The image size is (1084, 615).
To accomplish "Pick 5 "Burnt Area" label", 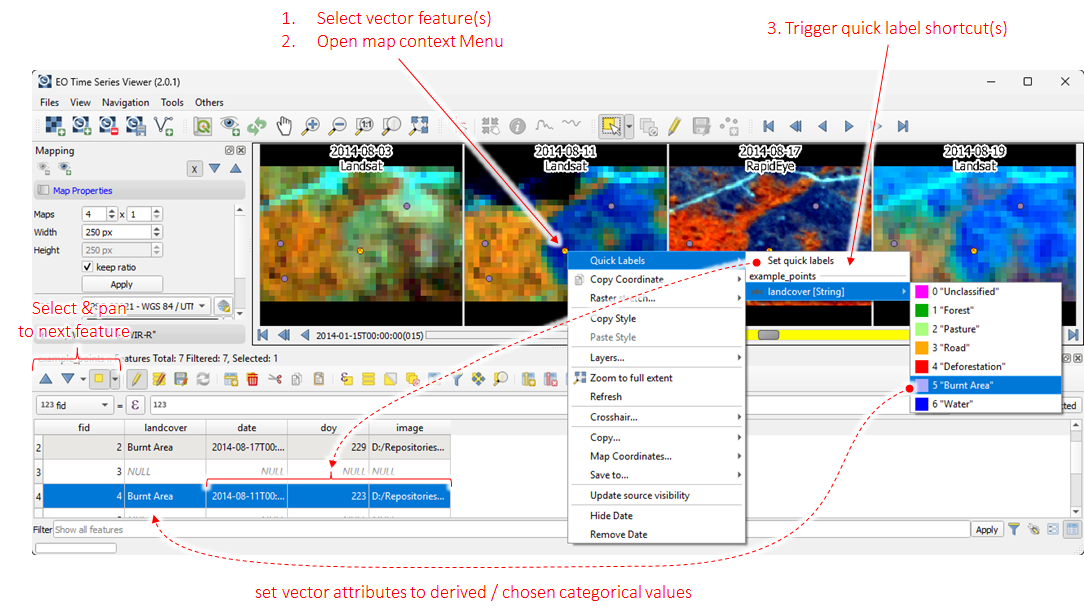I will tap(986, 385).
